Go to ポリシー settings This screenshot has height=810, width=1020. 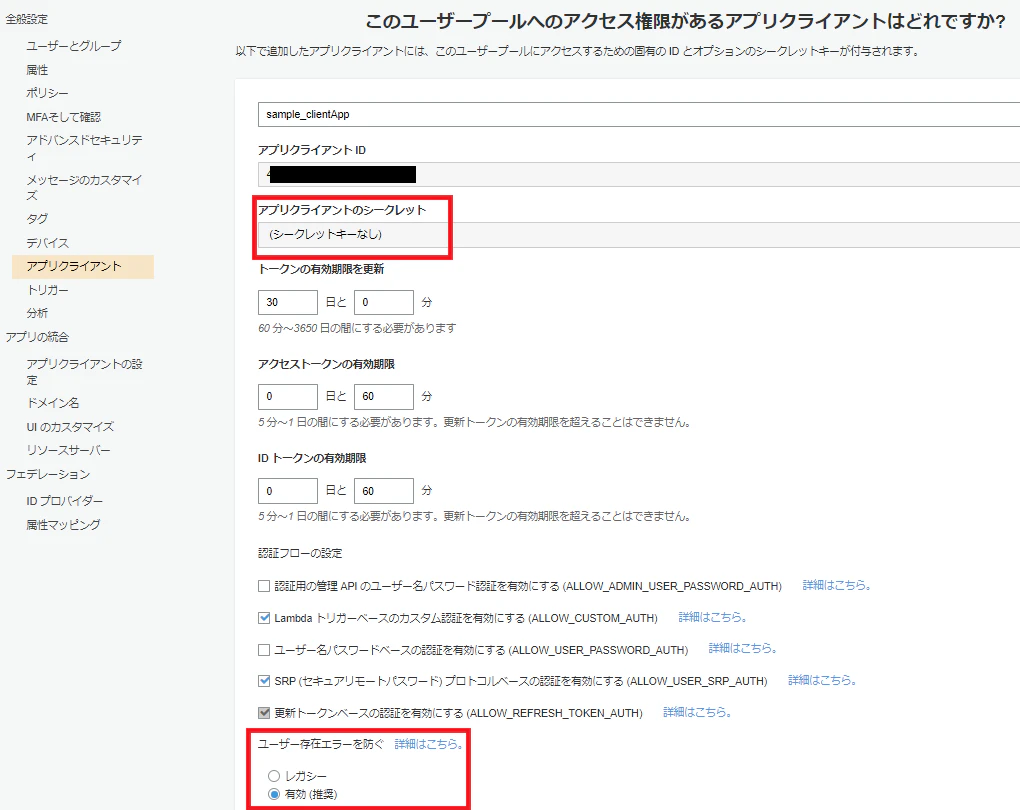[x=47, y=93]
